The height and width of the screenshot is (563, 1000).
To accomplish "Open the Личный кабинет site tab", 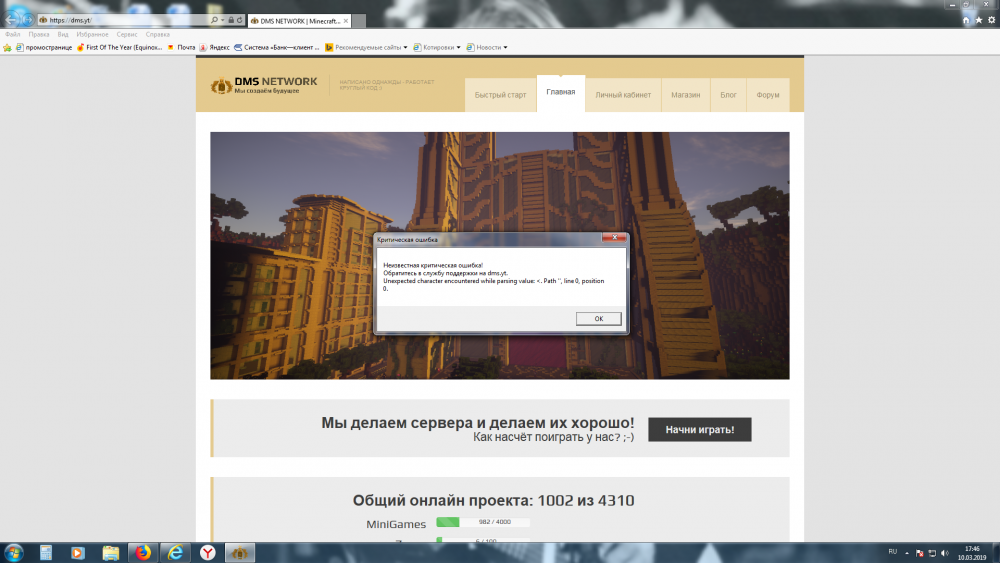I will [622, 95].
